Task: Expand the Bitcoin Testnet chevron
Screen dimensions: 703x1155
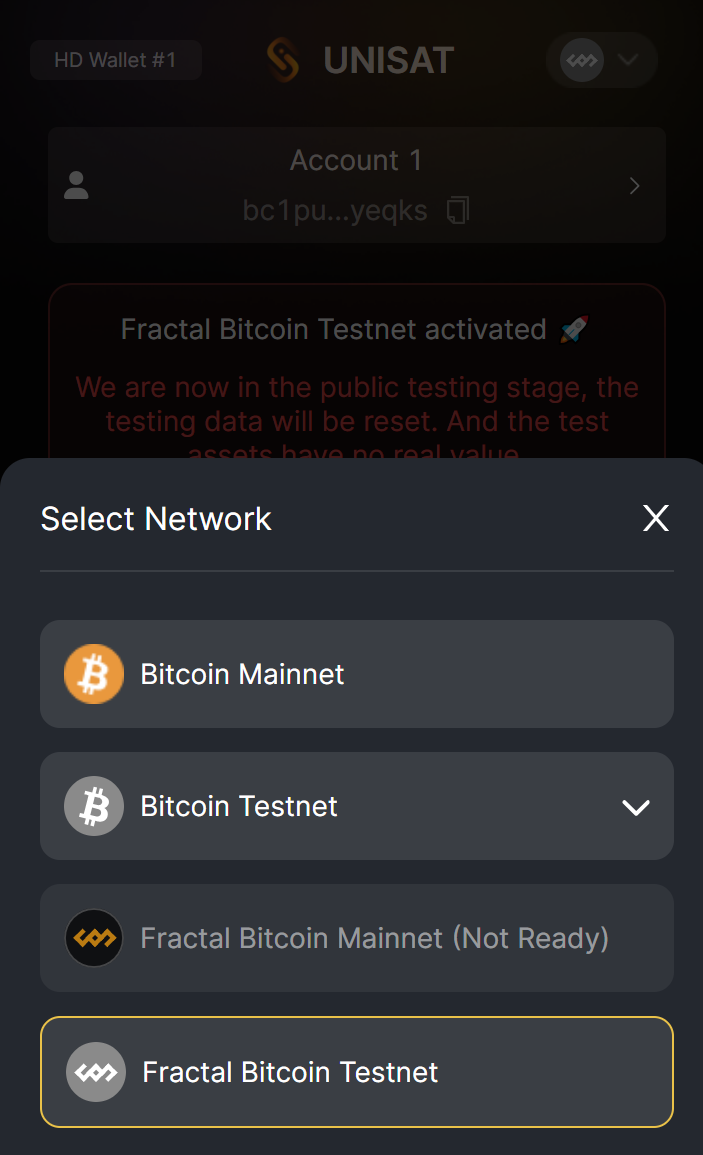Action: pyautogui.click(x=636, y=807)
